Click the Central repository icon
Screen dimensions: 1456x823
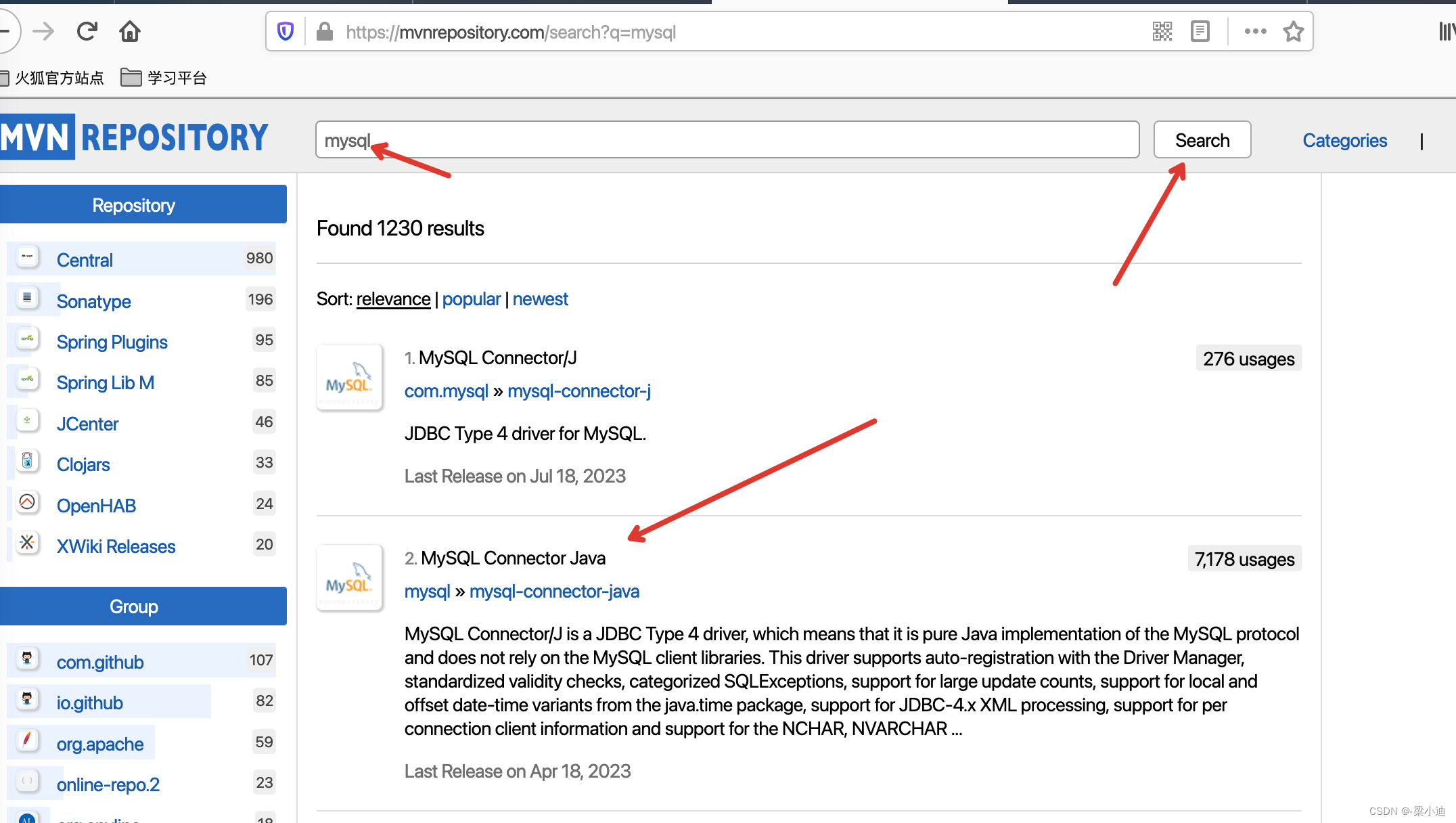[27, 257]
